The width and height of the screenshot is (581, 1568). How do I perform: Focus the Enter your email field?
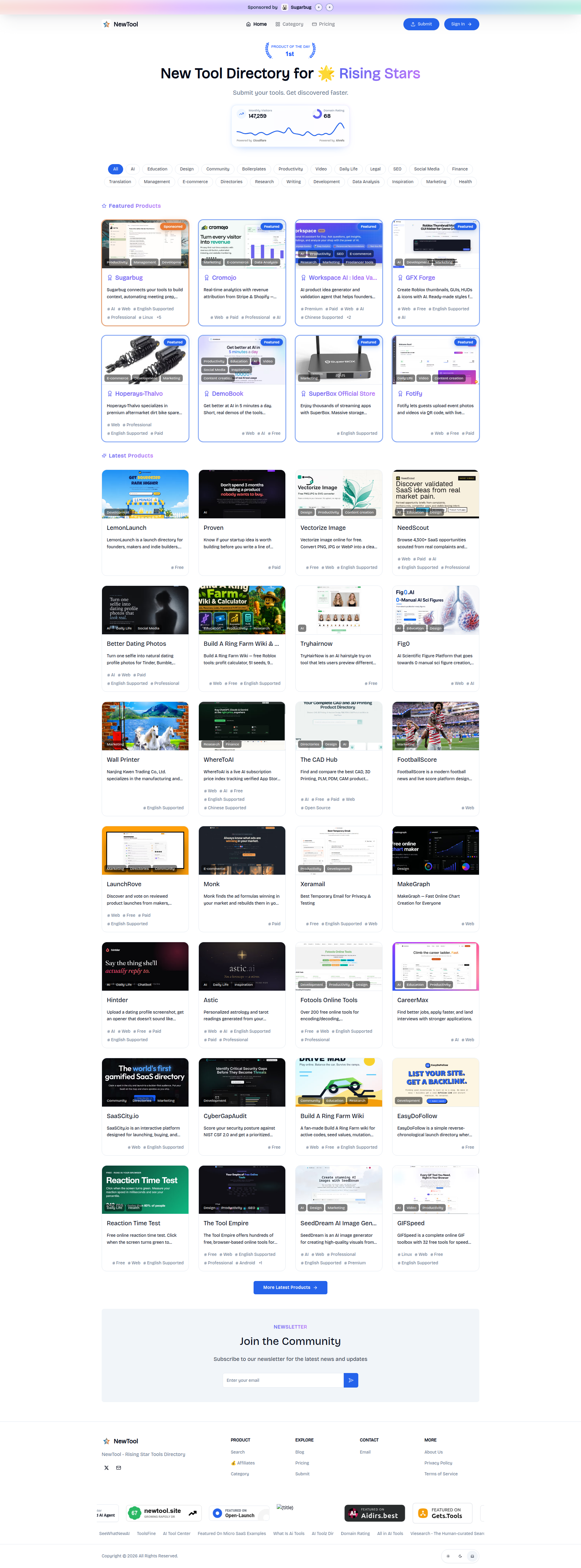(x=284, y=1380)
